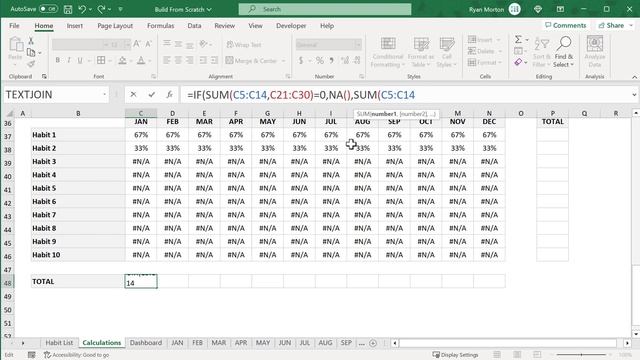Switch to the Page Layout tab
This screenshot has height=360, width=640.
click(x=115, y=26)
